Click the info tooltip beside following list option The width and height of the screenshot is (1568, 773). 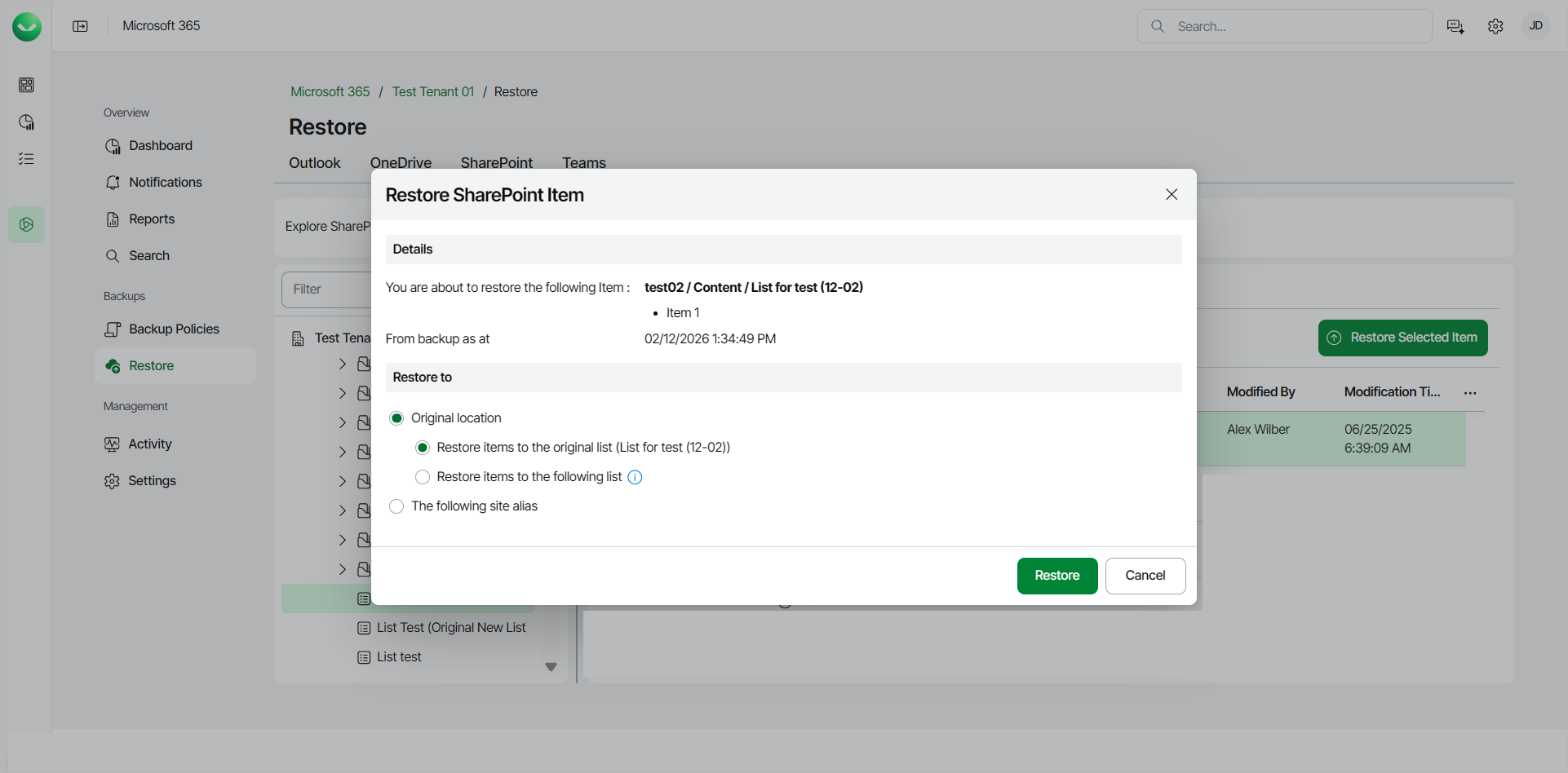635,476
